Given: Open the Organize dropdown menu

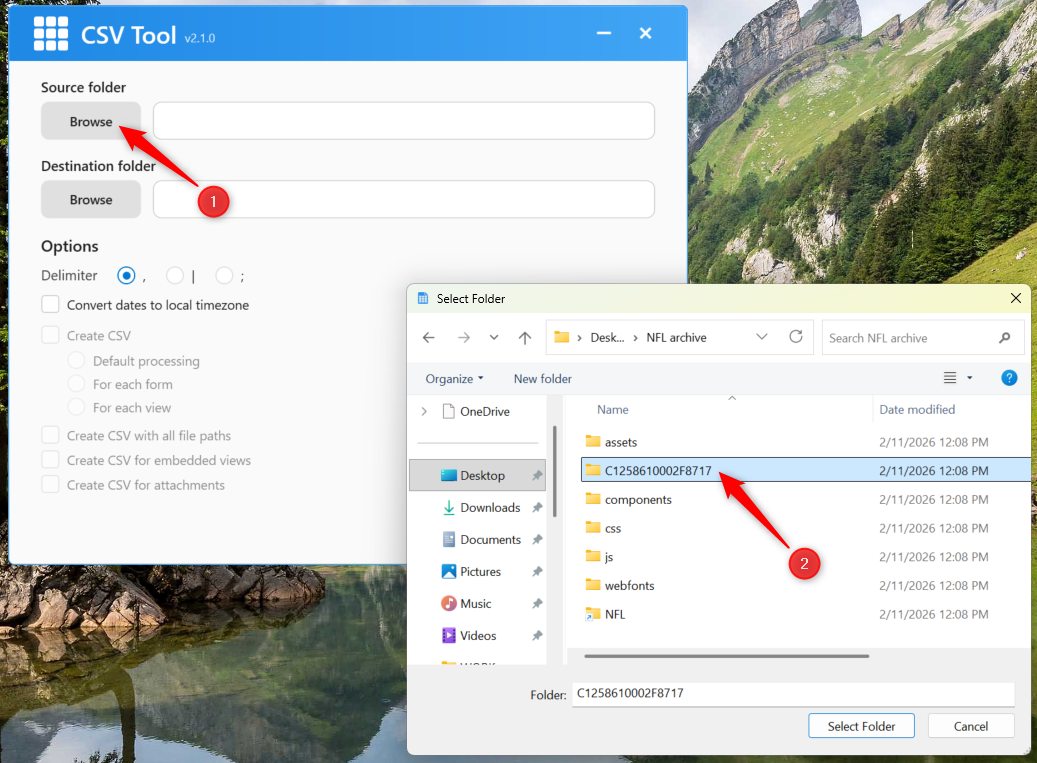Looking at the screenshot, I should point(454,379).
